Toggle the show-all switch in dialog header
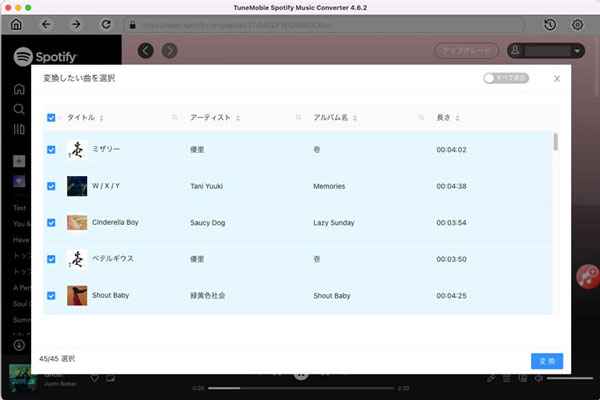 [506, 78]
